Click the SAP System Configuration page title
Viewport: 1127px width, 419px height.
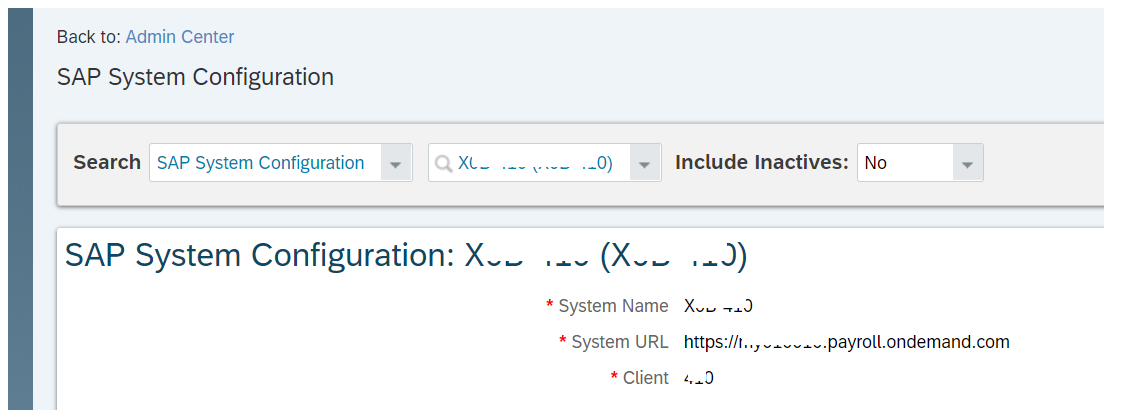coord(196,77)
